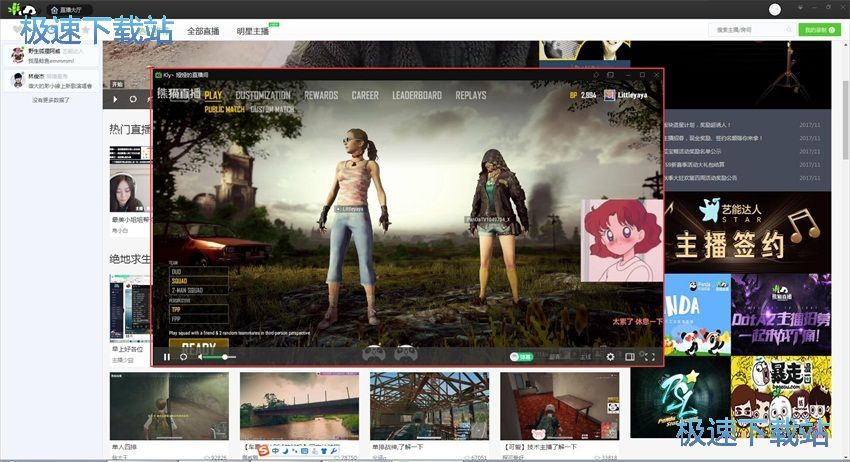Select the first streamer entry in the left sidebar
This screenshot has height=462, width=850.
(51, 55)
